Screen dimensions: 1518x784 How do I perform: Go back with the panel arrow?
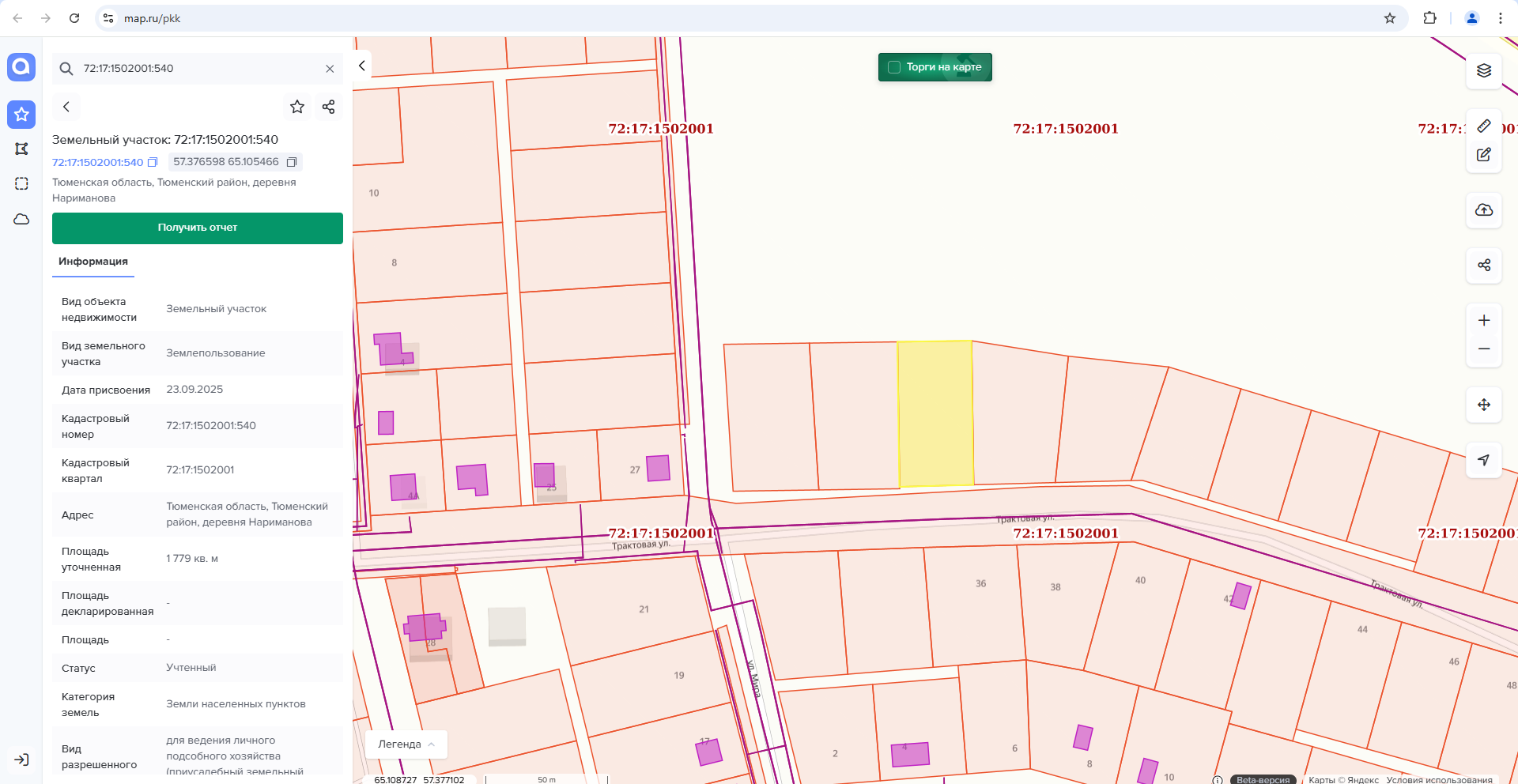pos(66,107)
